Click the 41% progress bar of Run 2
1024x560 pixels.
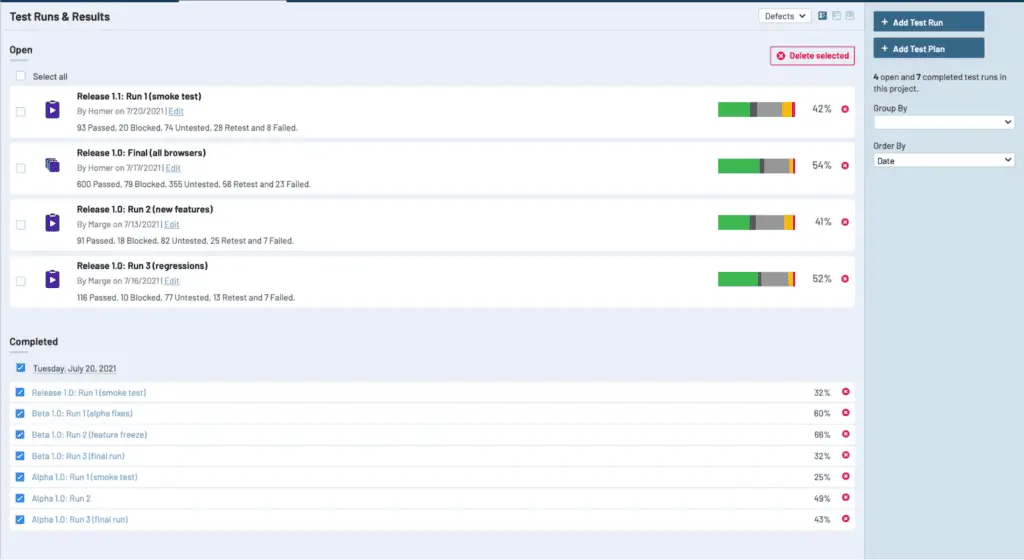click(756, 223)
